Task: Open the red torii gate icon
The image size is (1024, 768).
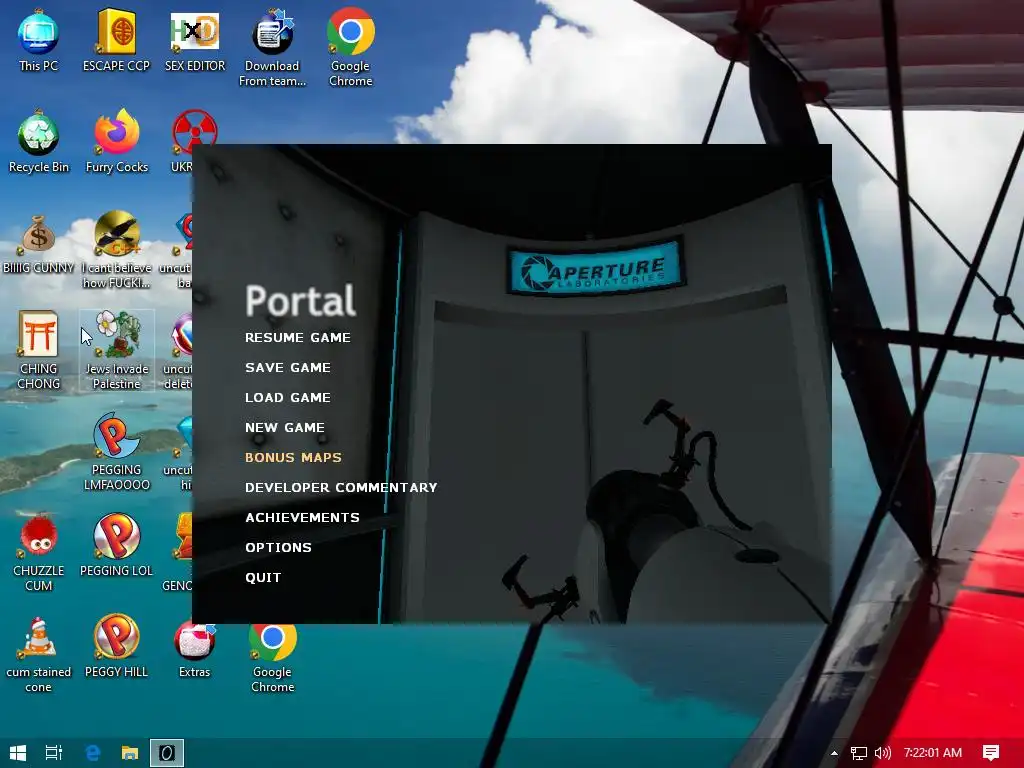Action: click(x=39, y=351)
